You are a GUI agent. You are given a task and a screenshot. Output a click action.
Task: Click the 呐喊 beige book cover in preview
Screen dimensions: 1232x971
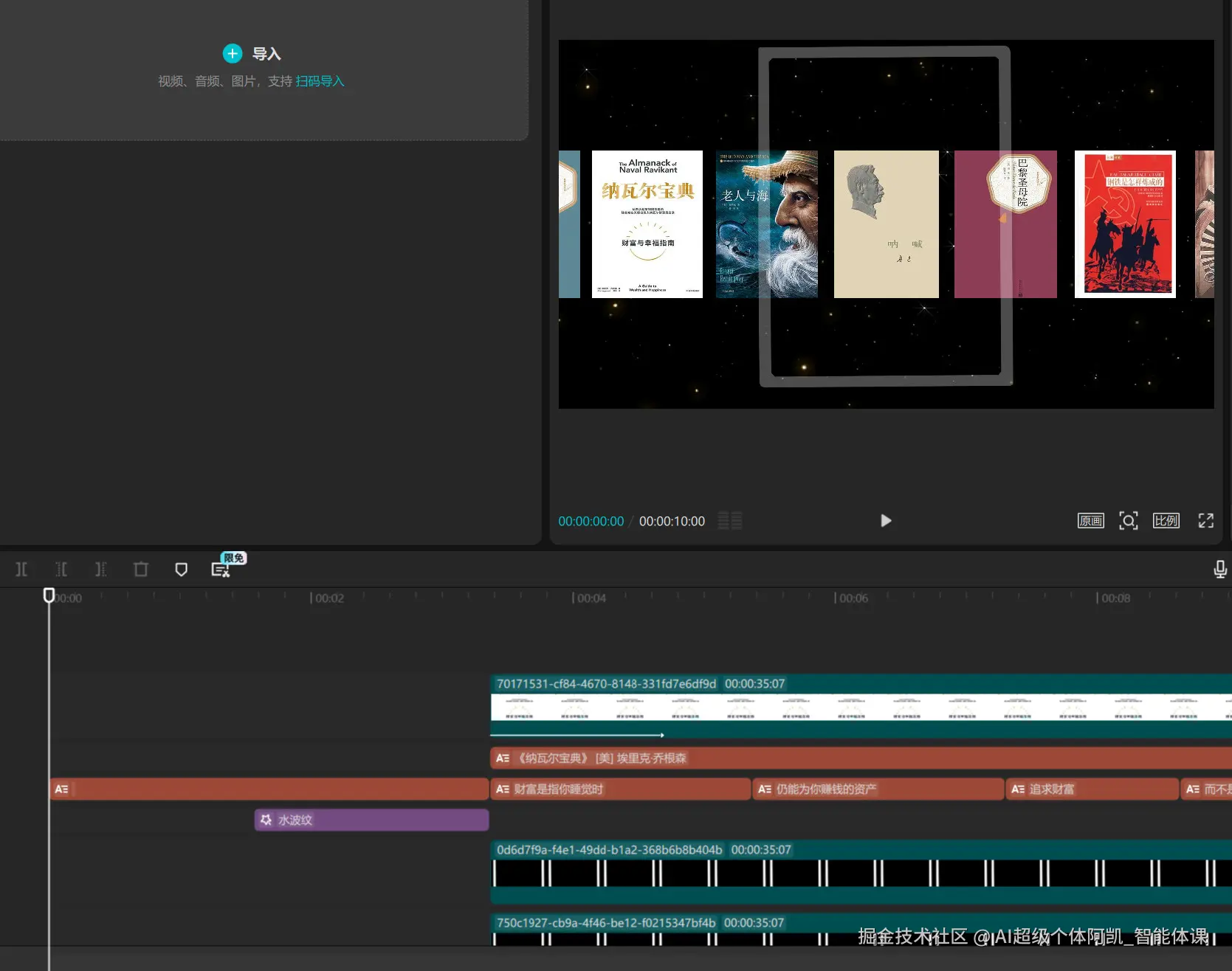point(887,224)
